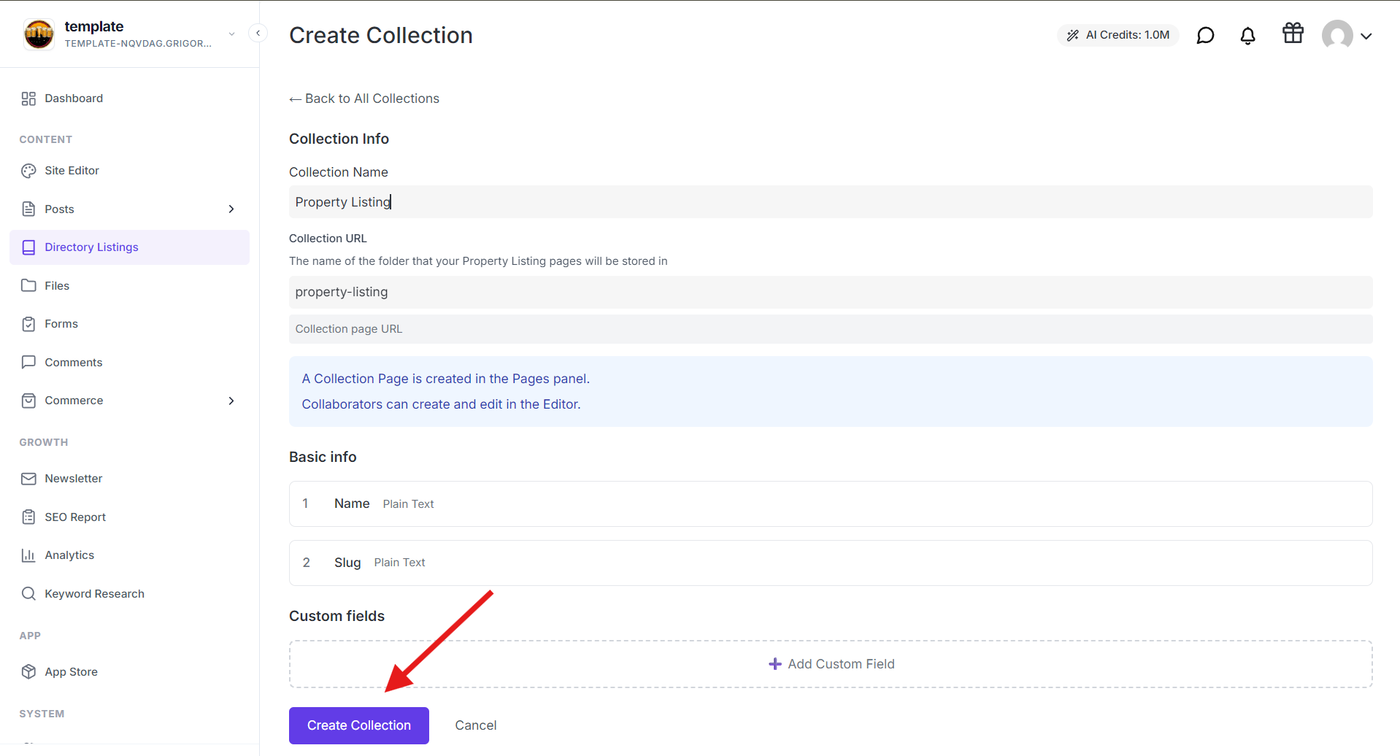
Task: Click Add Custom Field area
Action: coord(831,664)
